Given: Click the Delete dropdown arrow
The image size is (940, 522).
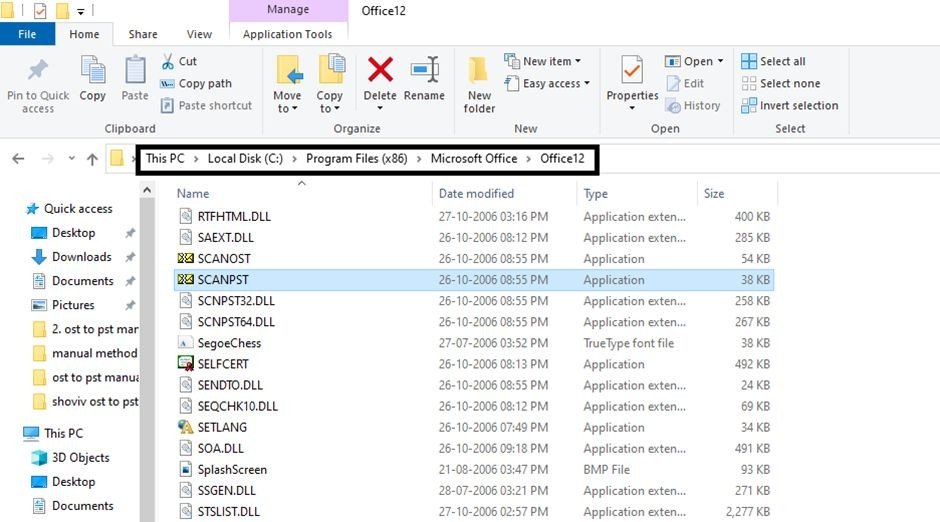Looking at the screenshot, I should [x=380, y=108].
